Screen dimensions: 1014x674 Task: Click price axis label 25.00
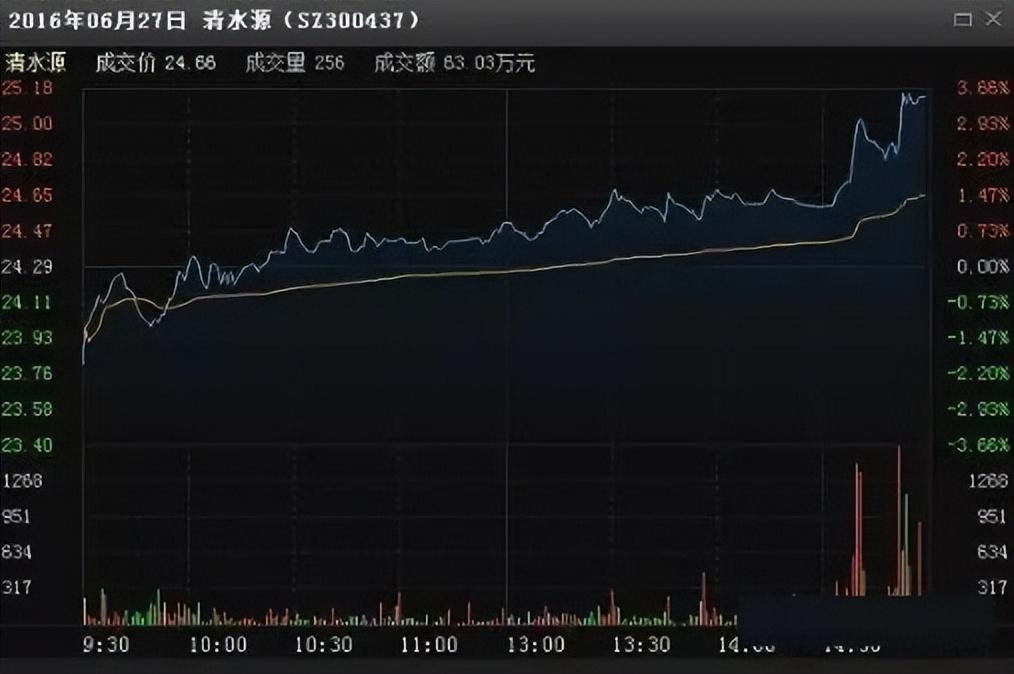(x=27, y=124)
